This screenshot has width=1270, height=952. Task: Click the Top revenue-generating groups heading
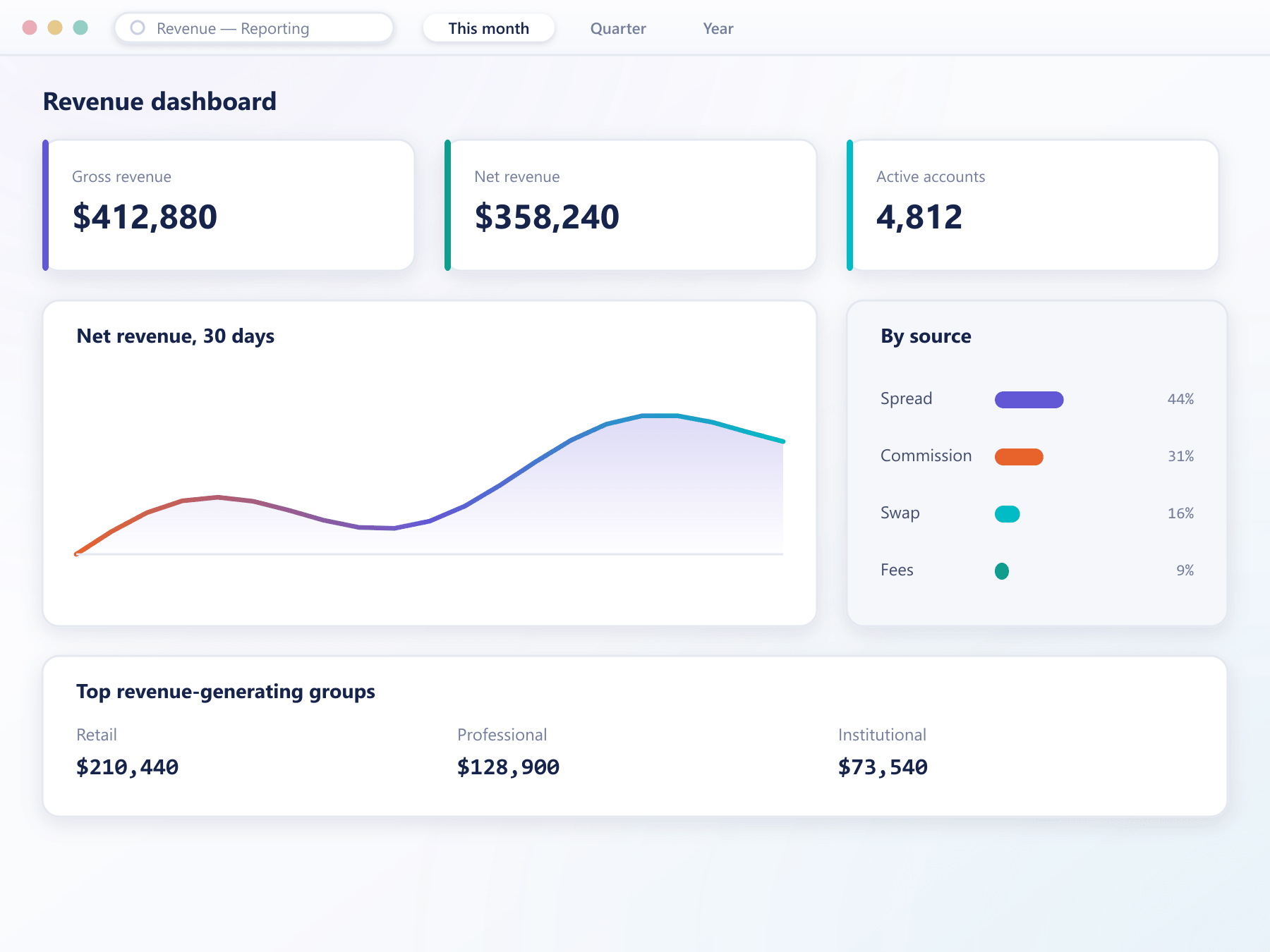pos(226,692)
